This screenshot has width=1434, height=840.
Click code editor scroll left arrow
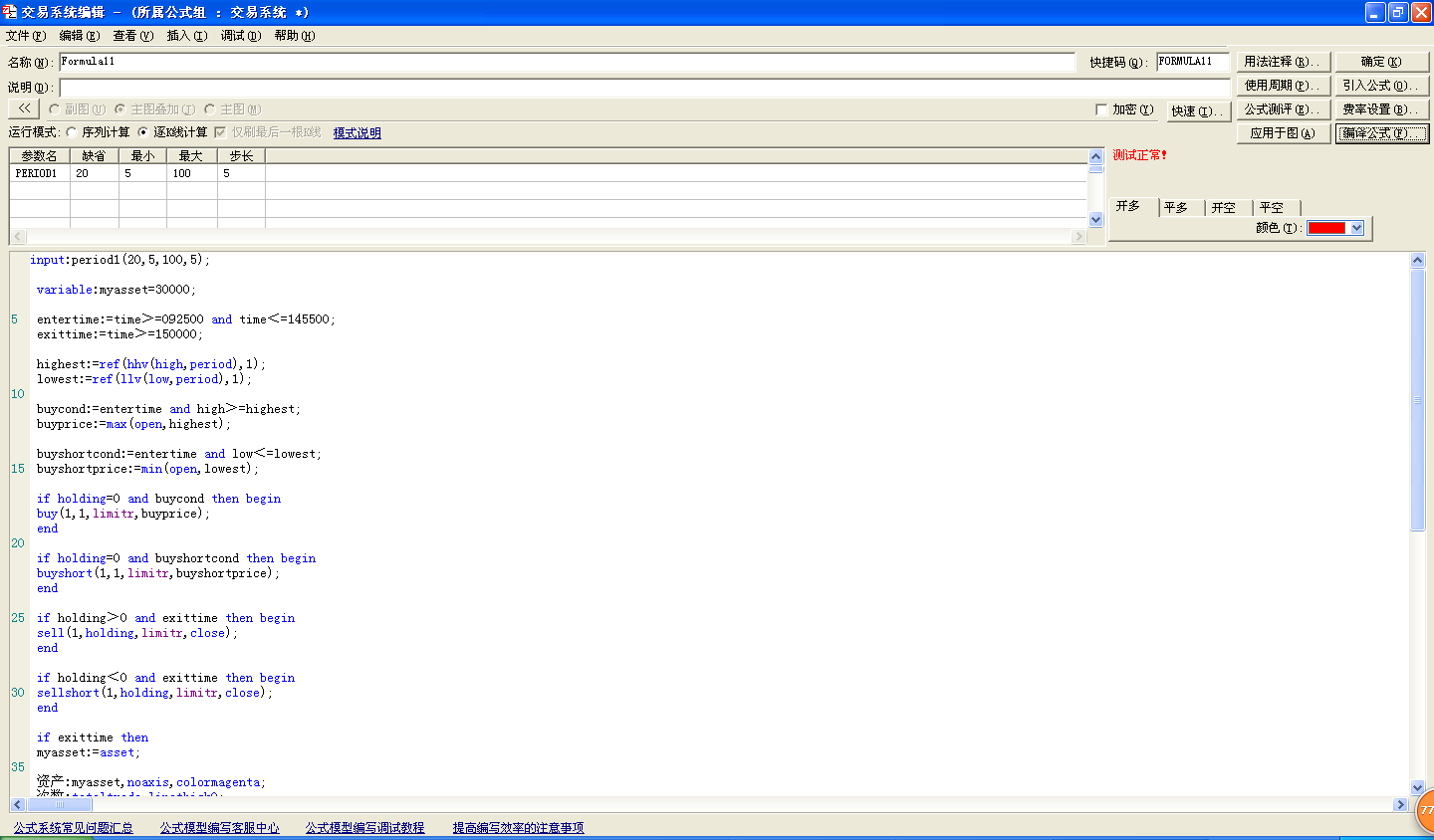point(17,804)
